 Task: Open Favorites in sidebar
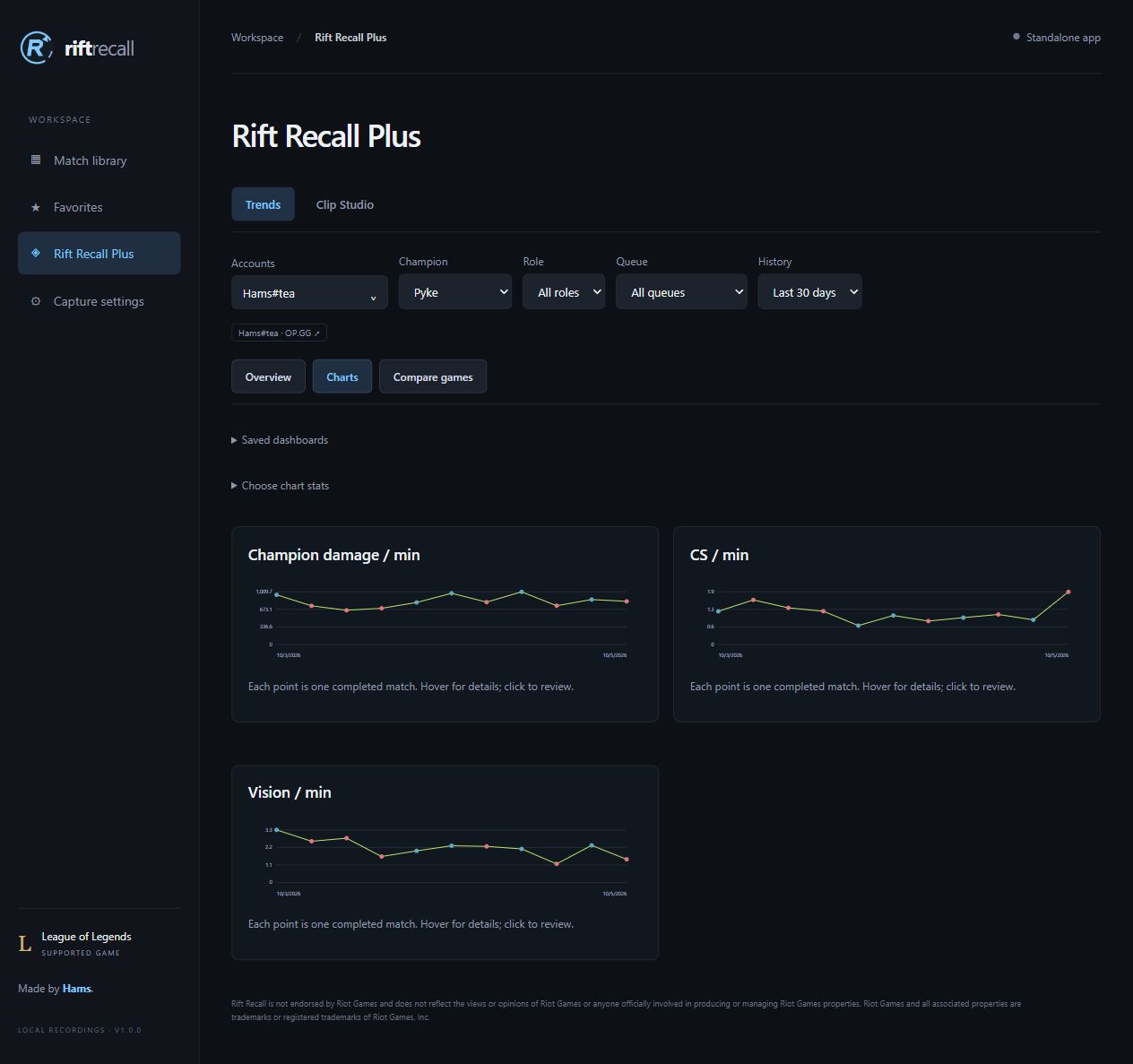[99, 207]
